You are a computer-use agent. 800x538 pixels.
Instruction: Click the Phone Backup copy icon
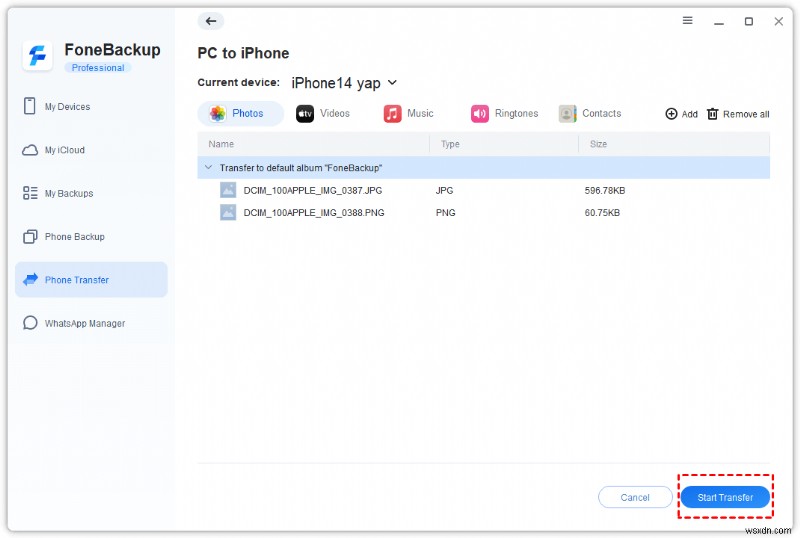pos(30,237)
